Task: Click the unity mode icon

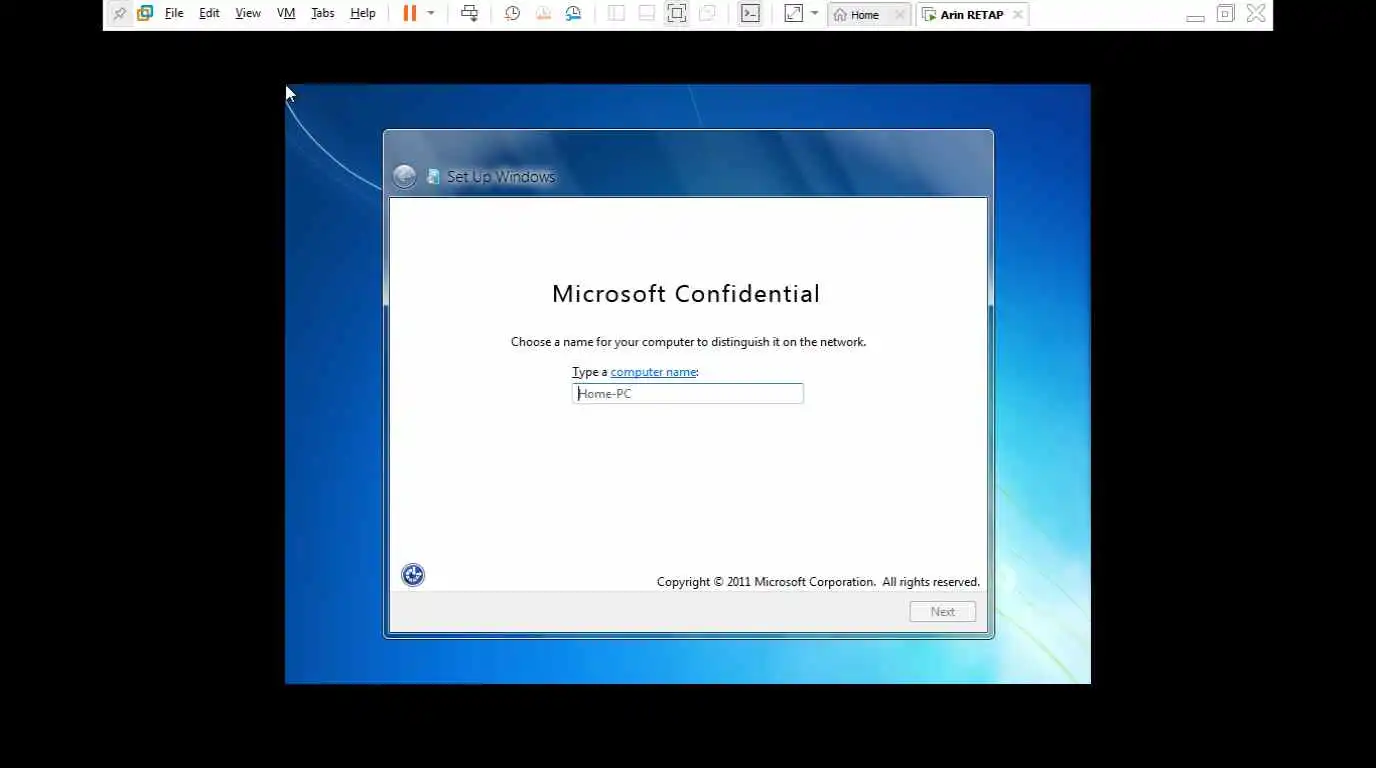Action: coord(707,14)
